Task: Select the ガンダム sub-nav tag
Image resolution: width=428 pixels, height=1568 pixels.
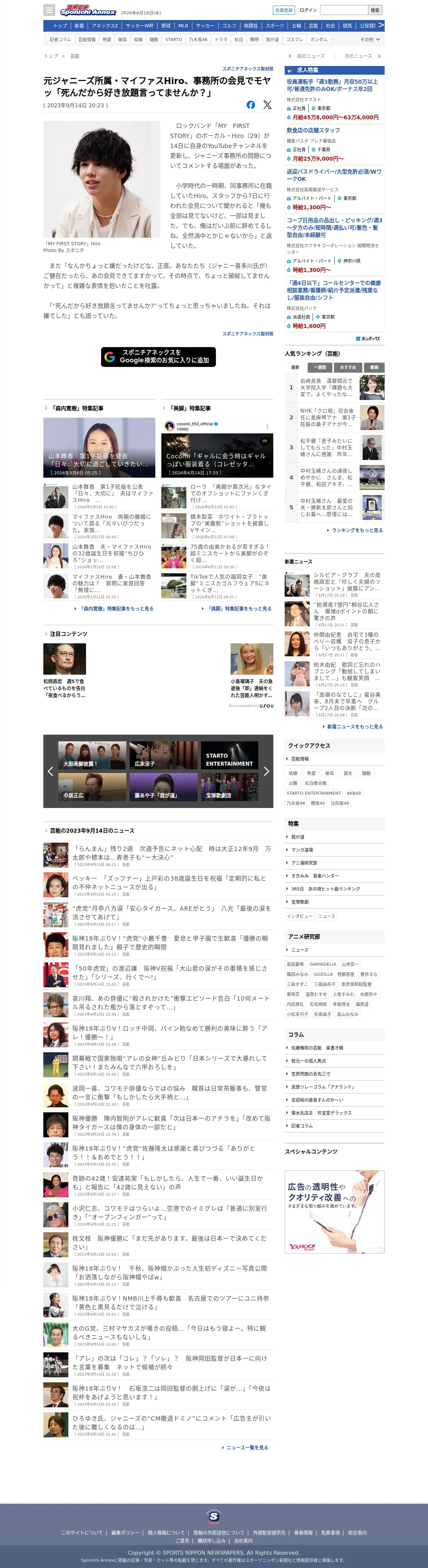Action: pyautogui.click(x=318, y=40)
